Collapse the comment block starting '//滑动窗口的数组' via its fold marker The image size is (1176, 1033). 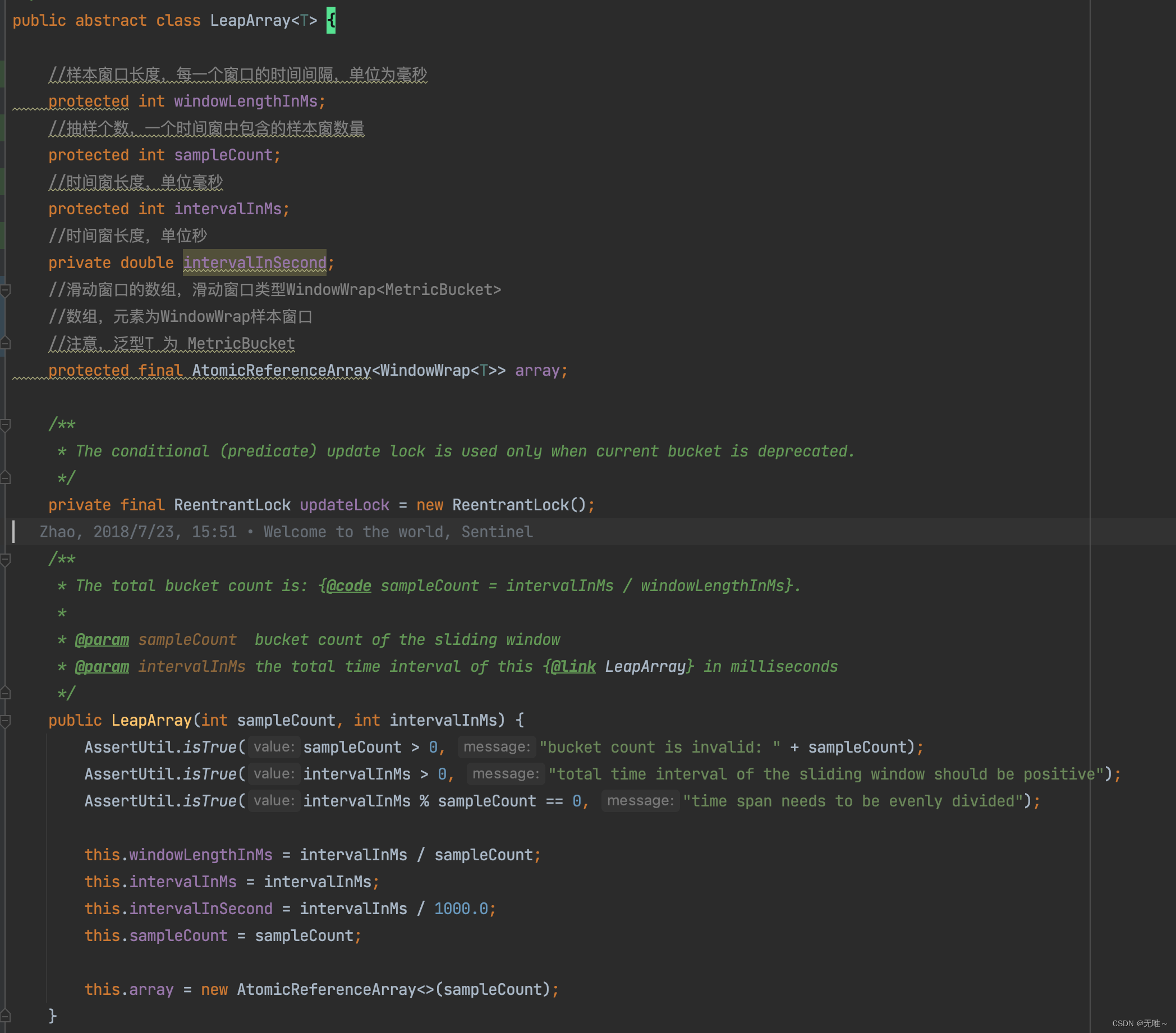pos(5,290)
